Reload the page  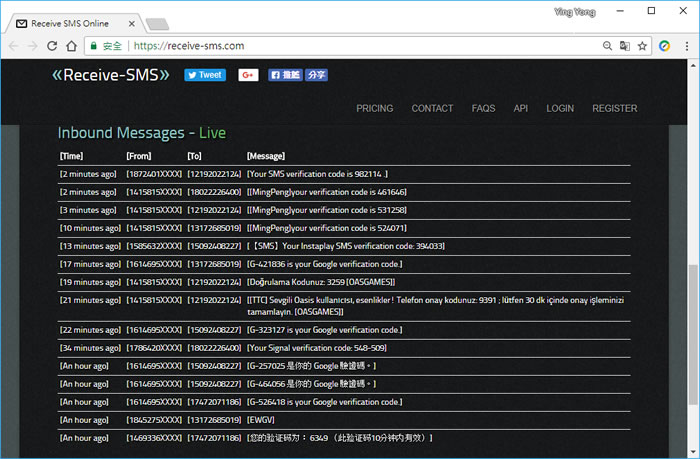tap(52, 46)
